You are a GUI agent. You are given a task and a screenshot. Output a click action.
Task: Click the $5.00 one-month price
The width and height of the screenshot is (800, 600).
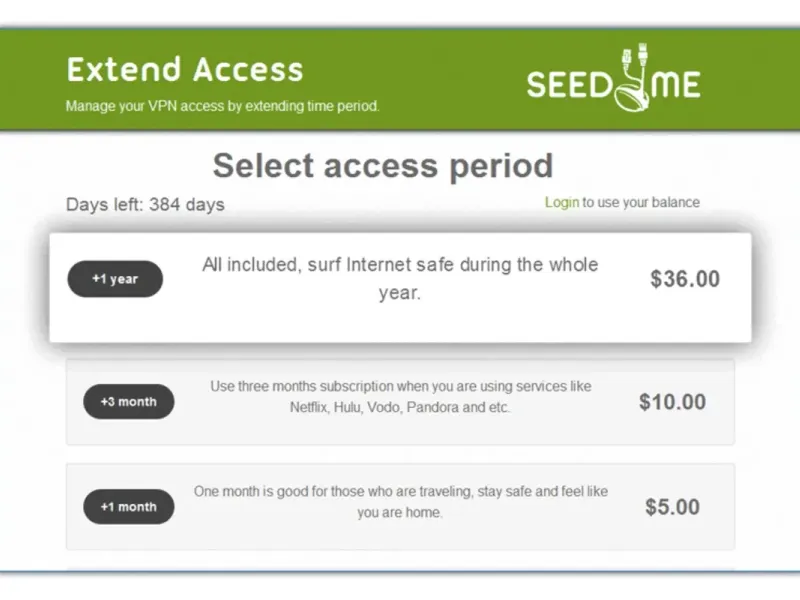672,507
